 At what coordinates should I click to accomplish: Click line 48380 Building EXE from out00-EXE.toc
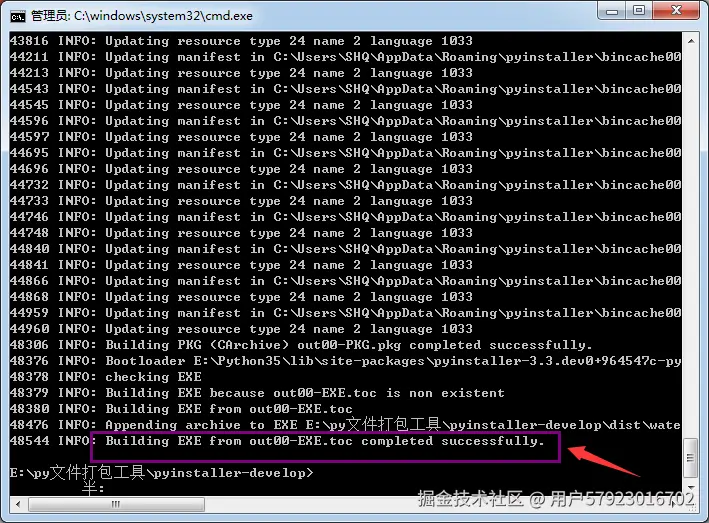(181, 409)
